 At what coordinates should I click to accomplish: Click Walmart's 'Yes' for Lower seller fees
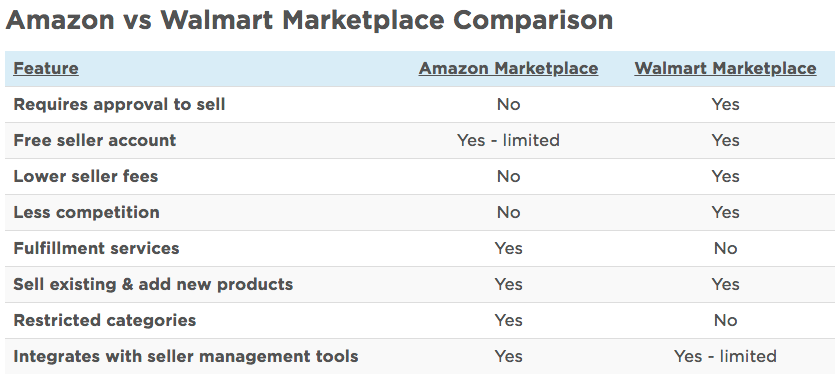(x=725, y=176)
